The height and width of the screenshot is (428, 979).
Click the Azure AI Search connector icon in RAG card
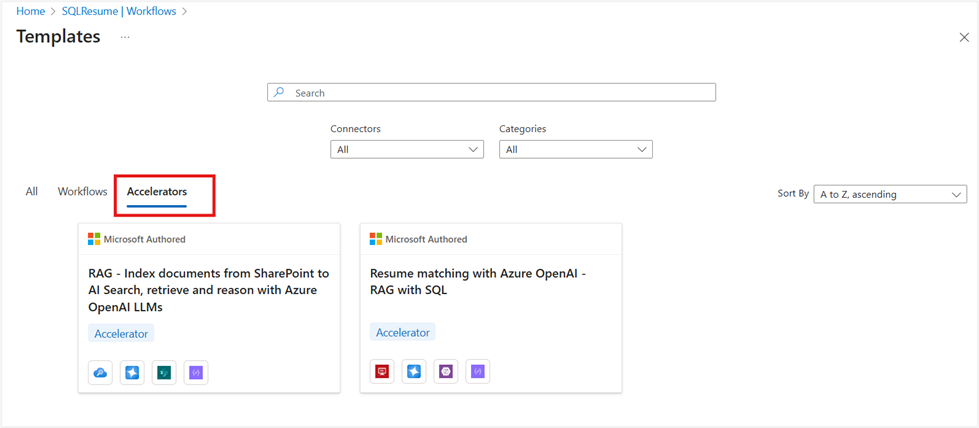(x=100, y=372)
